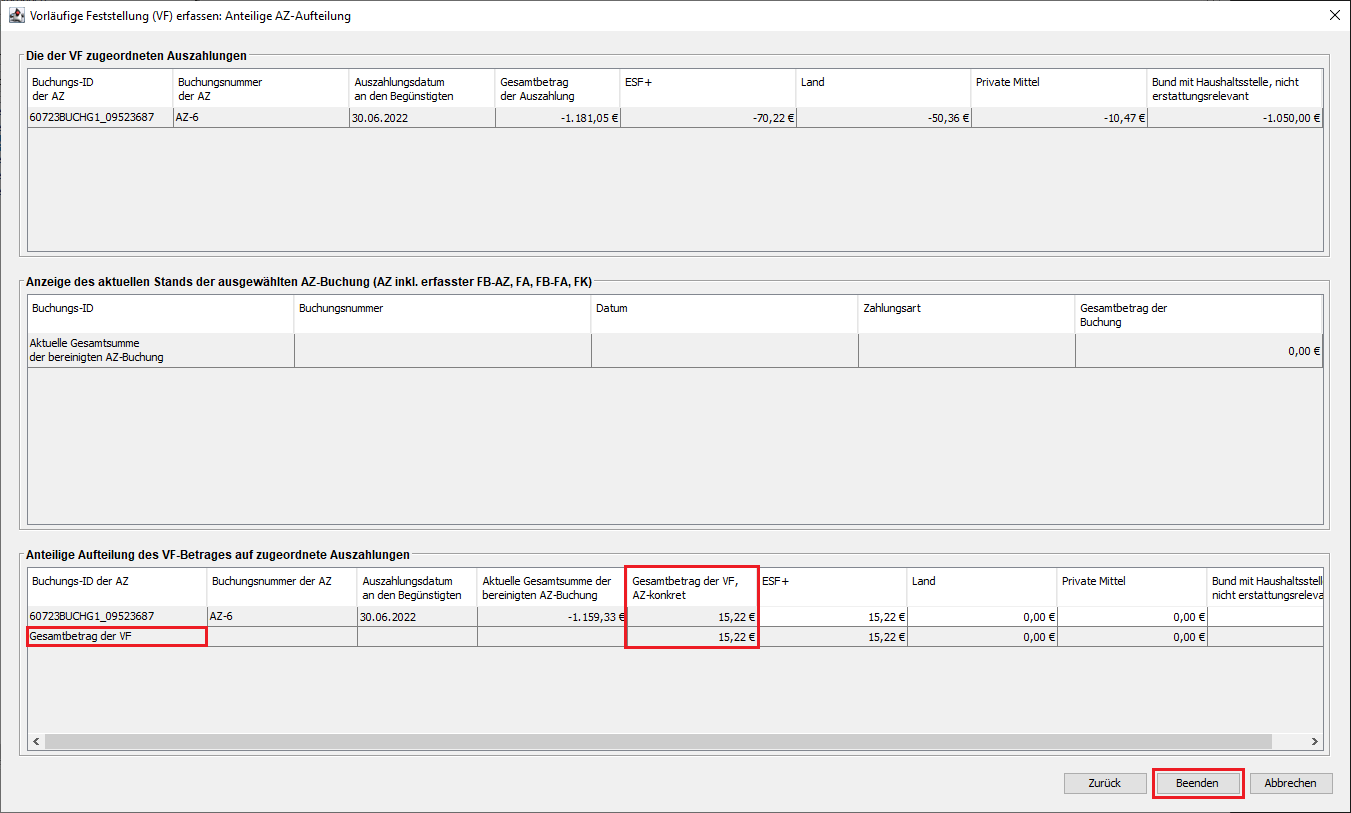Select the 30.06.2022 date in the top table
The height and width of the screenshot is (813, 1351).
click(422, 117)
